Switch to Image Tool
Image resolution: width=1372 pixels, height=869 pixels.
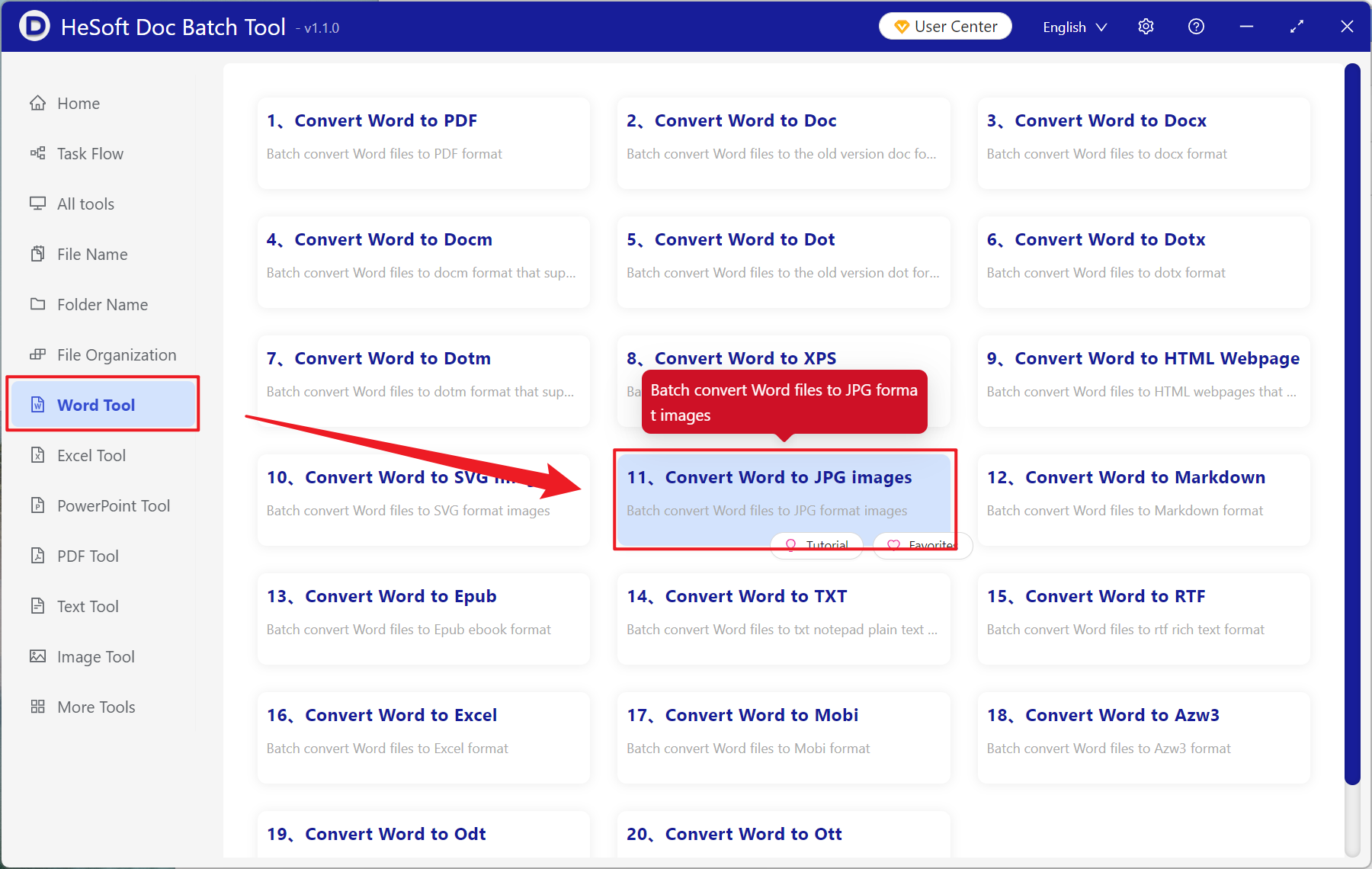tap(102, 656)
